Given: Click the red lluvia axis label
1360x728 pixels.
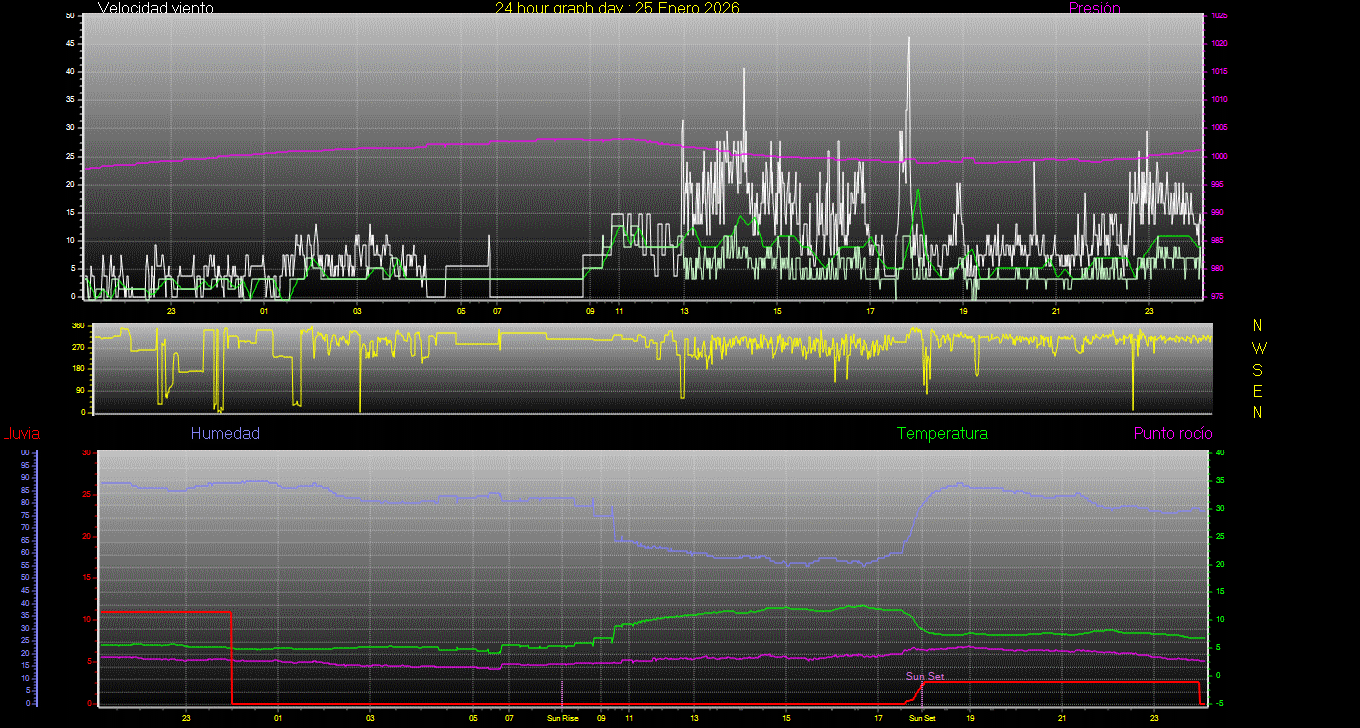Looking at the screenshot, I should coord(21,433).
